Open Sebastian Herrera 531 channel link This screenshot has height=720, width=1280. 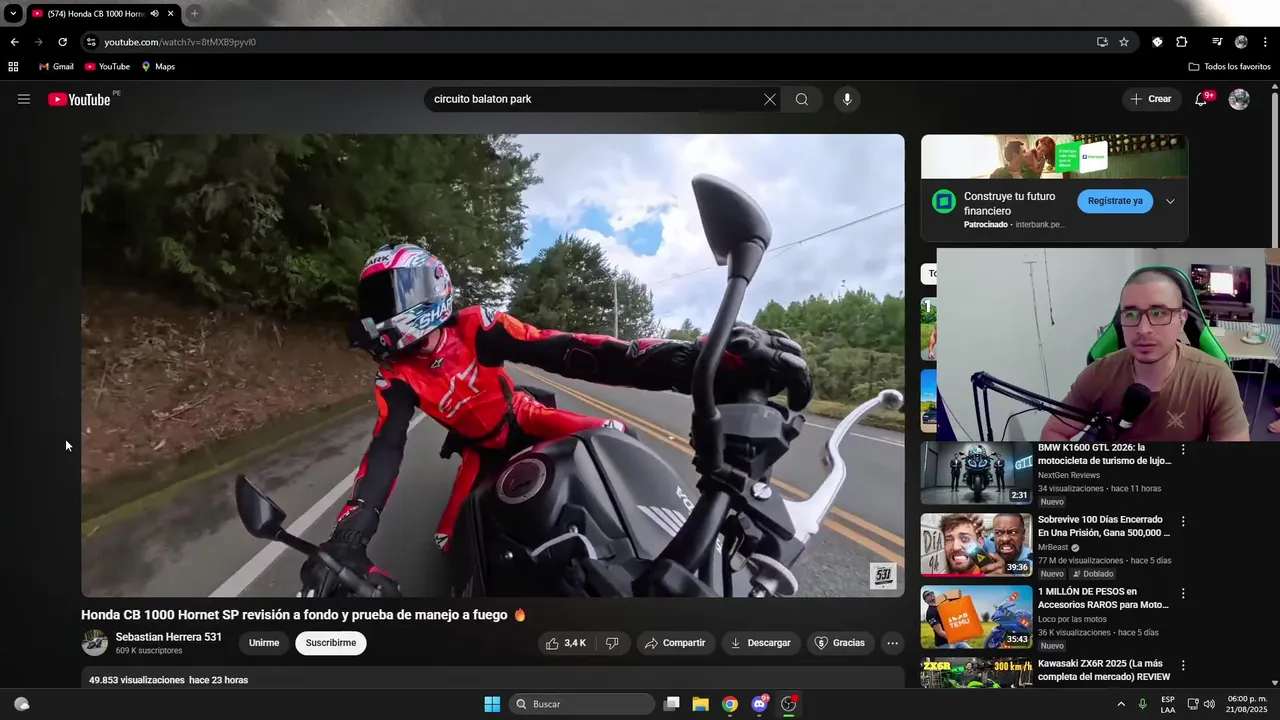[x=169, y=637]
